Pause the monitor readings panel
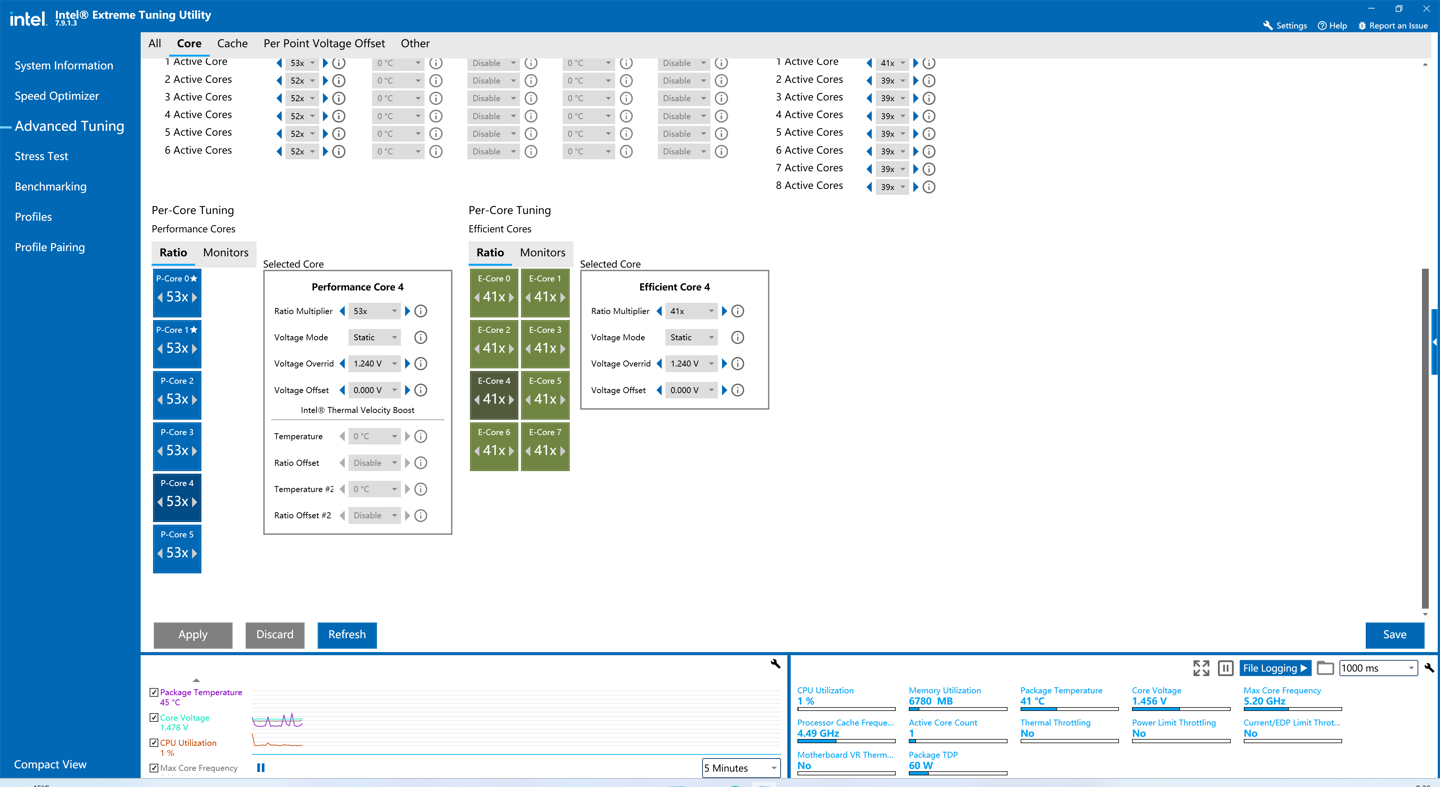This screenshot has height=787, width=1440. (x=1225, y=668)
